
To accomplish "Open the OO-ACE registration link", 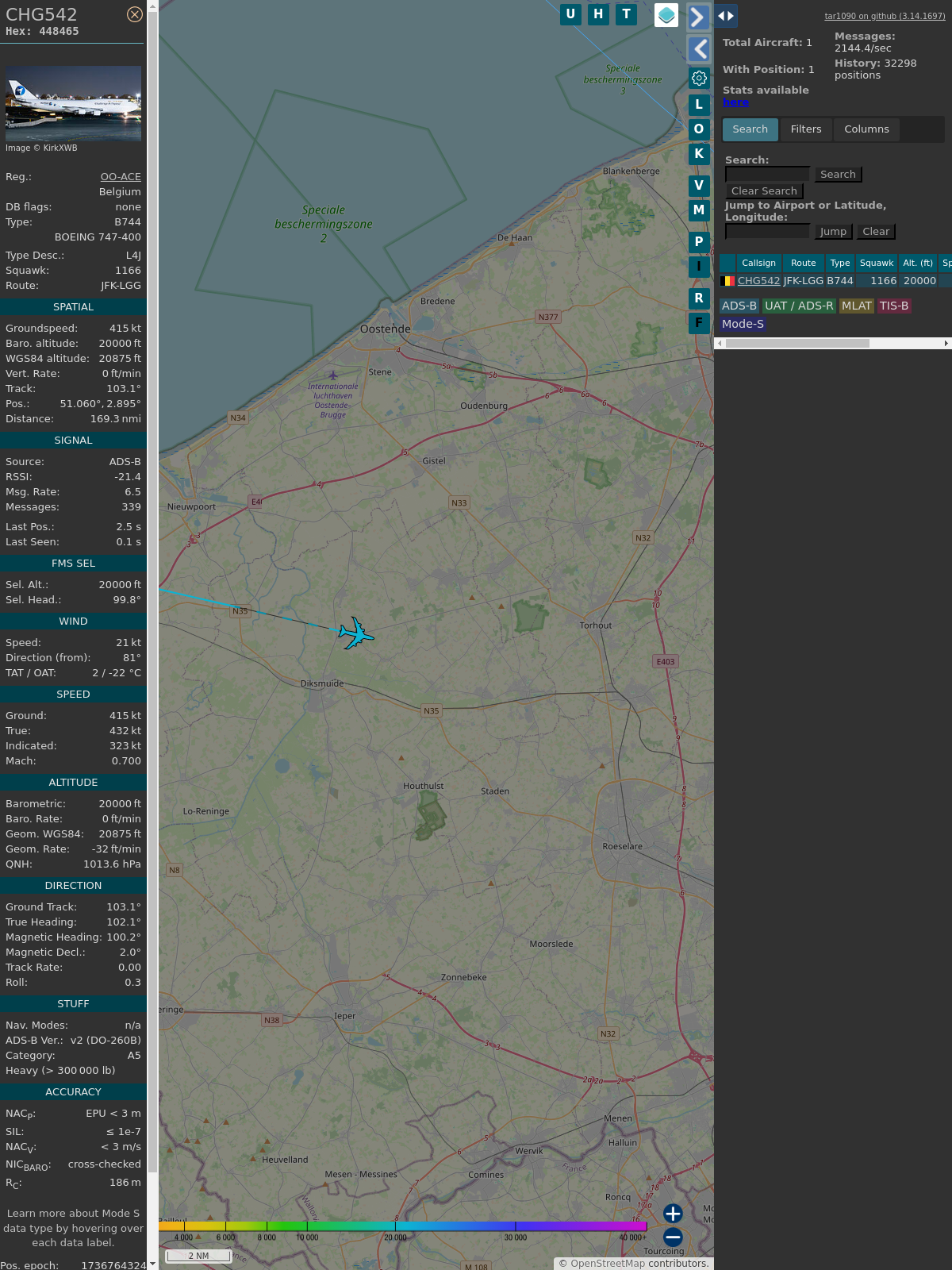I will click(121, 177).
